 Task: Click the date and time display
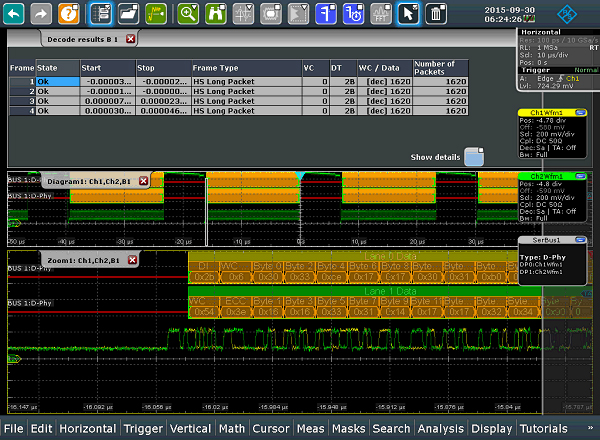(x=509, y=15)
